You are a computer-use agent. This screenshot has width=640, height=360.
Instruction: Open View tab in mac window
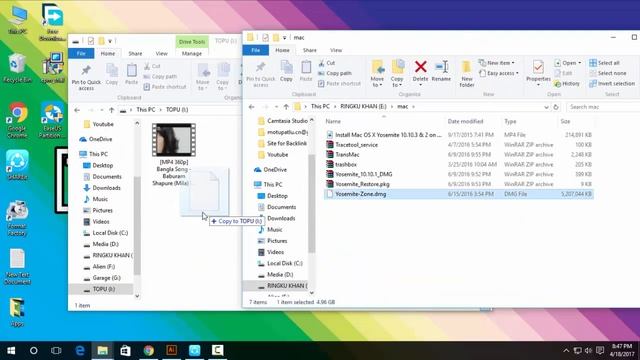coord(336,50)
